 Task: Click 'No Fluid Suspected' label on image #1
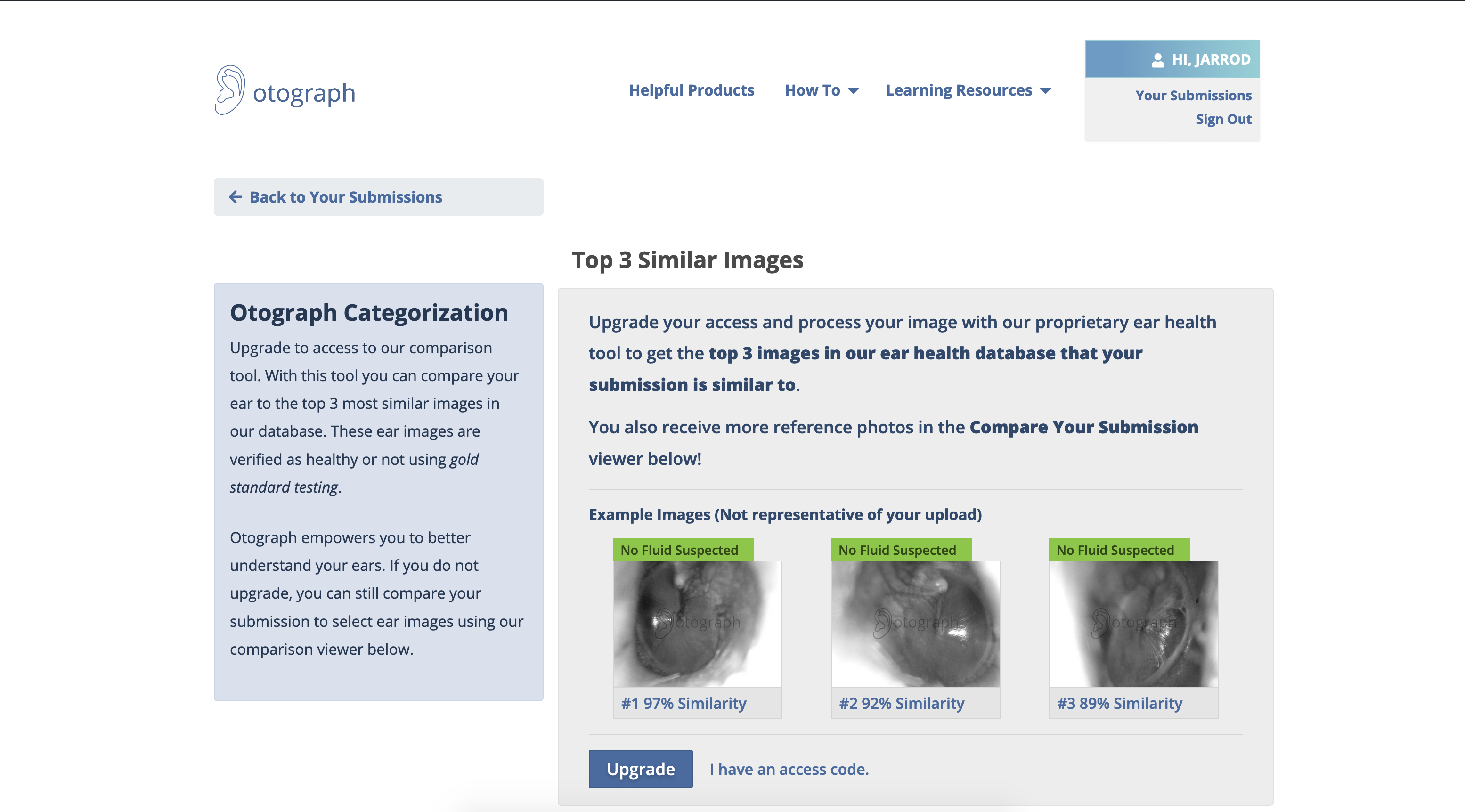683,550
